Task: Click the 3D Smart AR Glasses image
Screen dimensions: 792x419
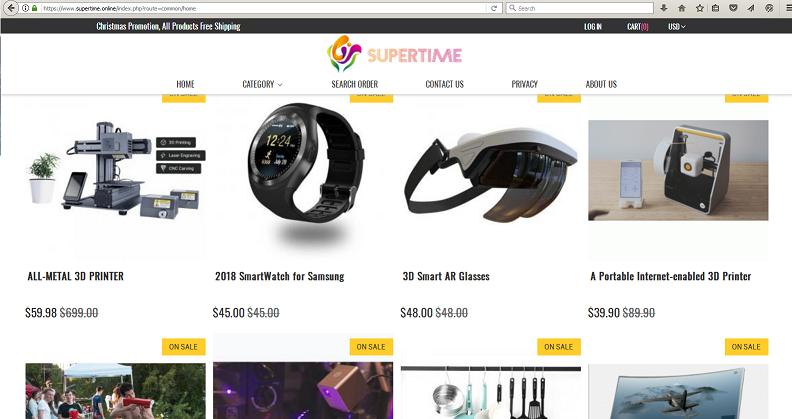Action: (490, 175)
